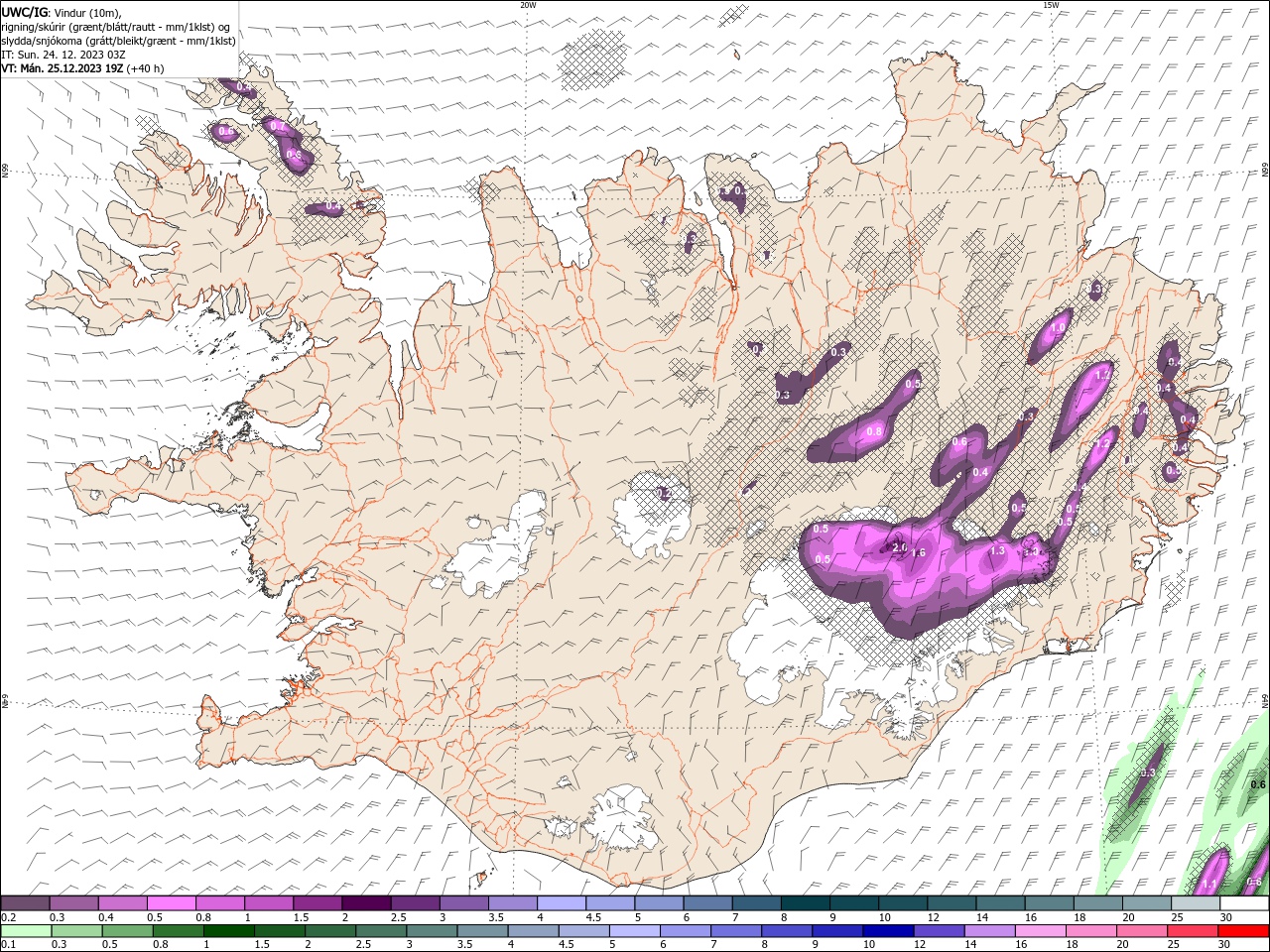Image resolution: width=1270 pixels, height=952 pixels.
Task: Click the '1.3' precipitation value on the map
Action: 997,550
